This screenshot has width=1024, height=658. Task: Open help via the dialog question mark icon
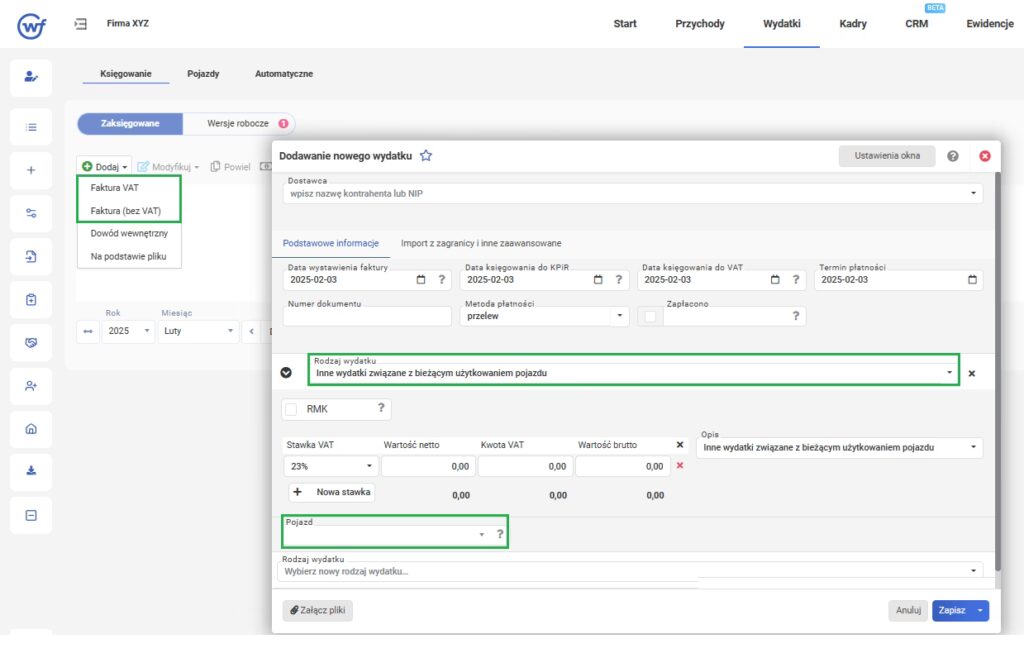[952, 156]
